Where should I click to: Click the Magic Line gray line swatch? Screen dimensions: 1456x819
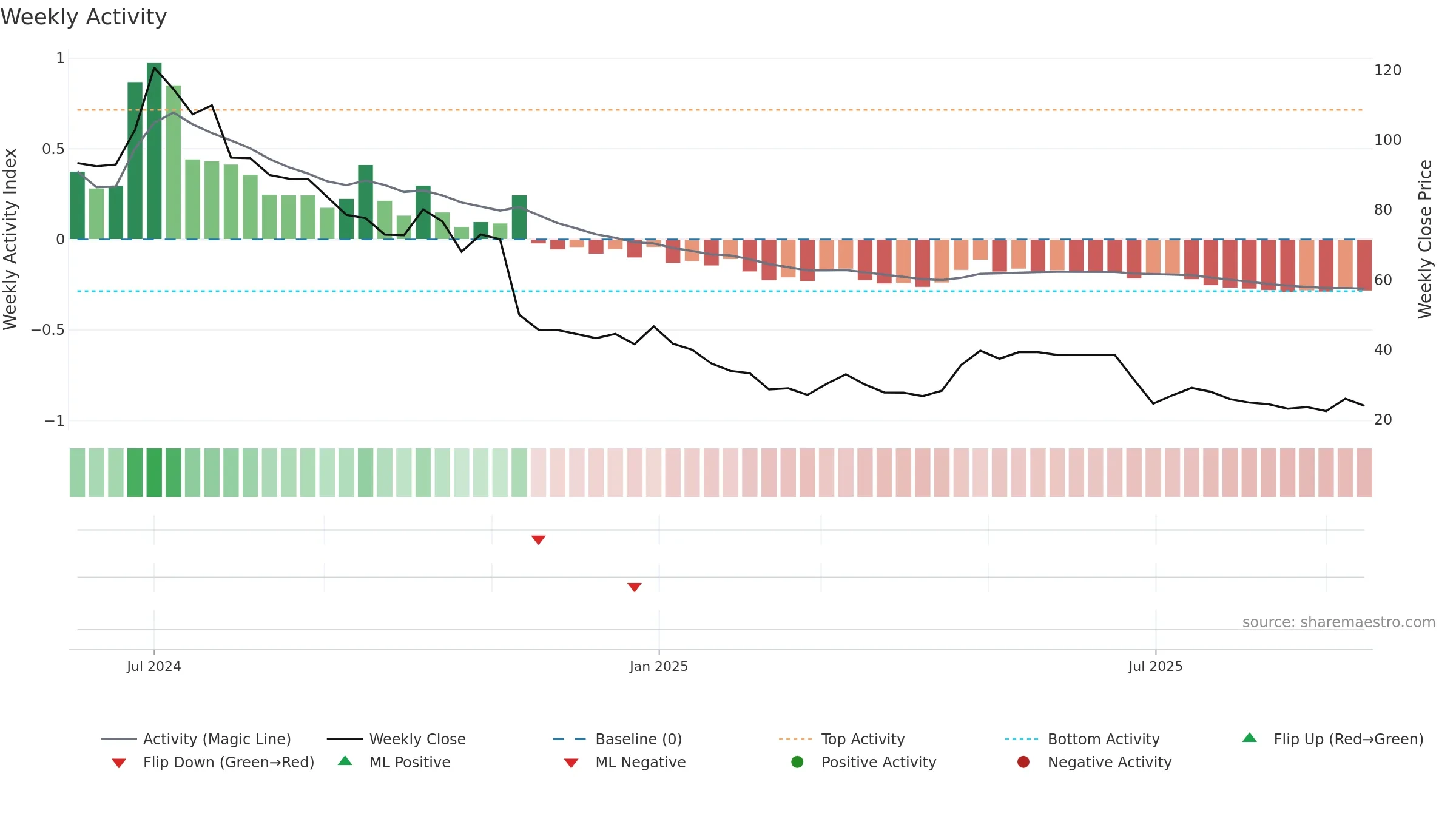pyautogui.click(x=118, y=739)
